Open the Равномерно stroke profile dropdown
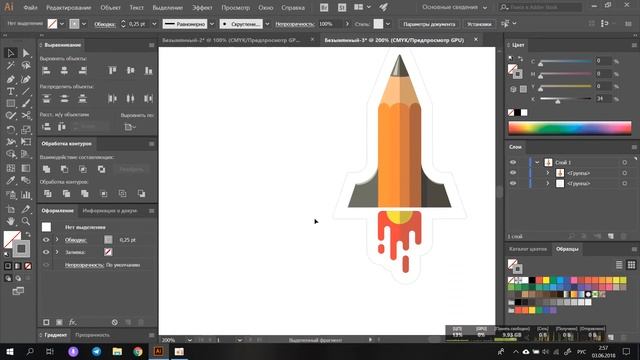The image size is (640, 360). click(211, 24)
